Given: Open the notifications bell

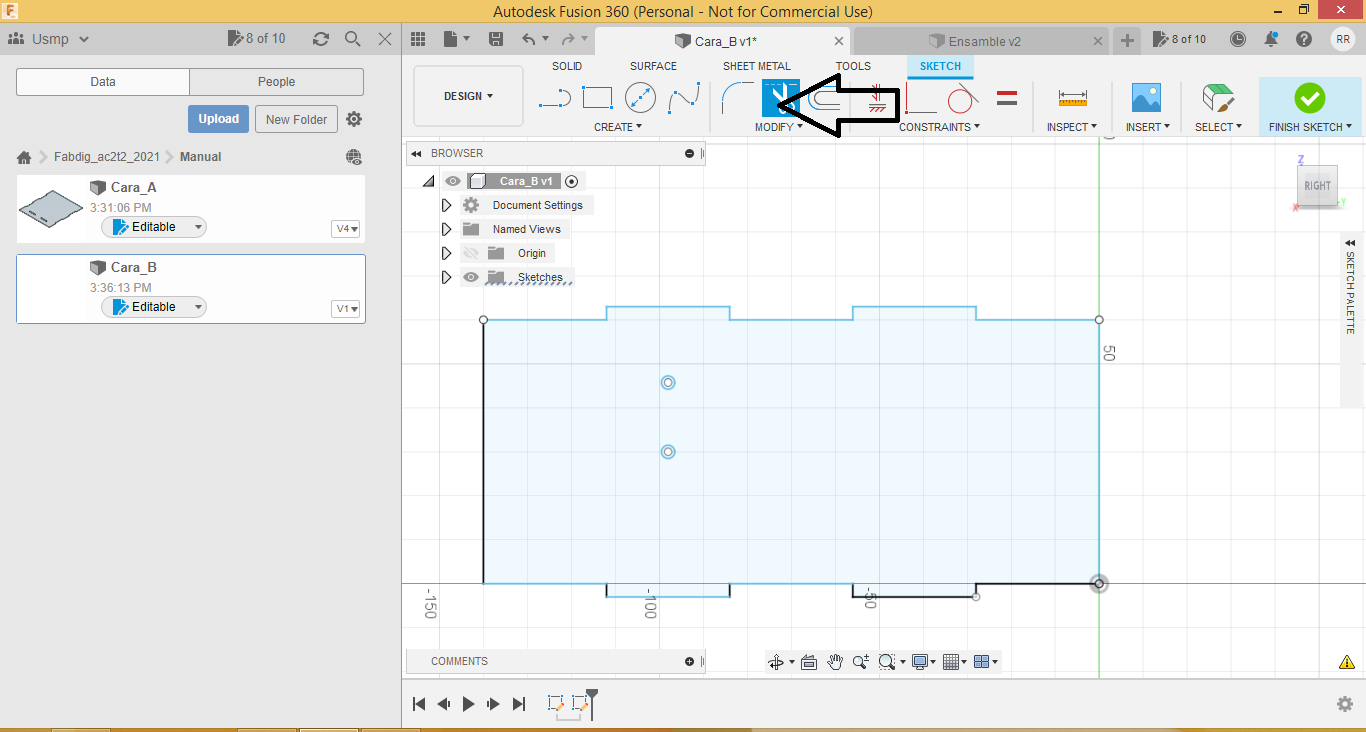Looking at the screenshot, I should coord(1271,39).
